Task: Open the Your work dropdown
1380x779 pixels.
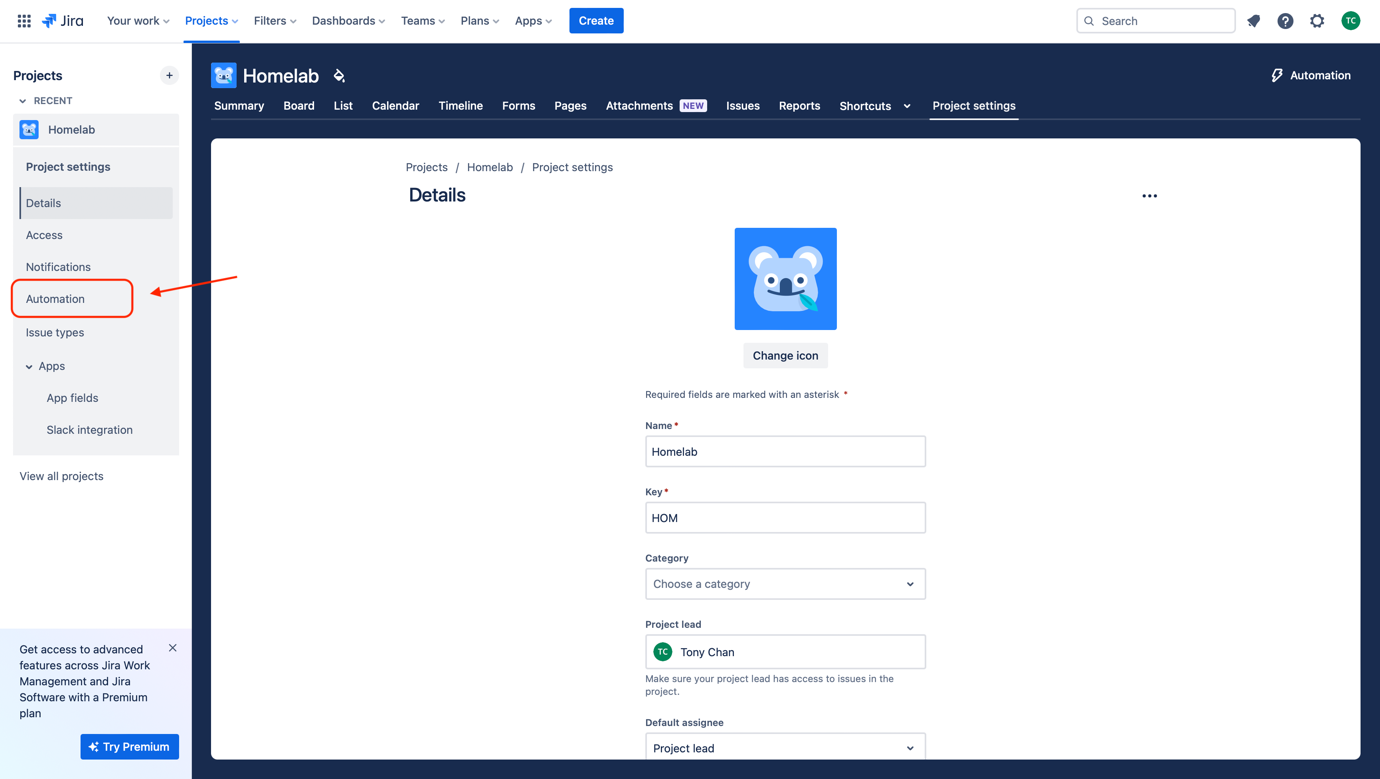Action: click(138, 20)
